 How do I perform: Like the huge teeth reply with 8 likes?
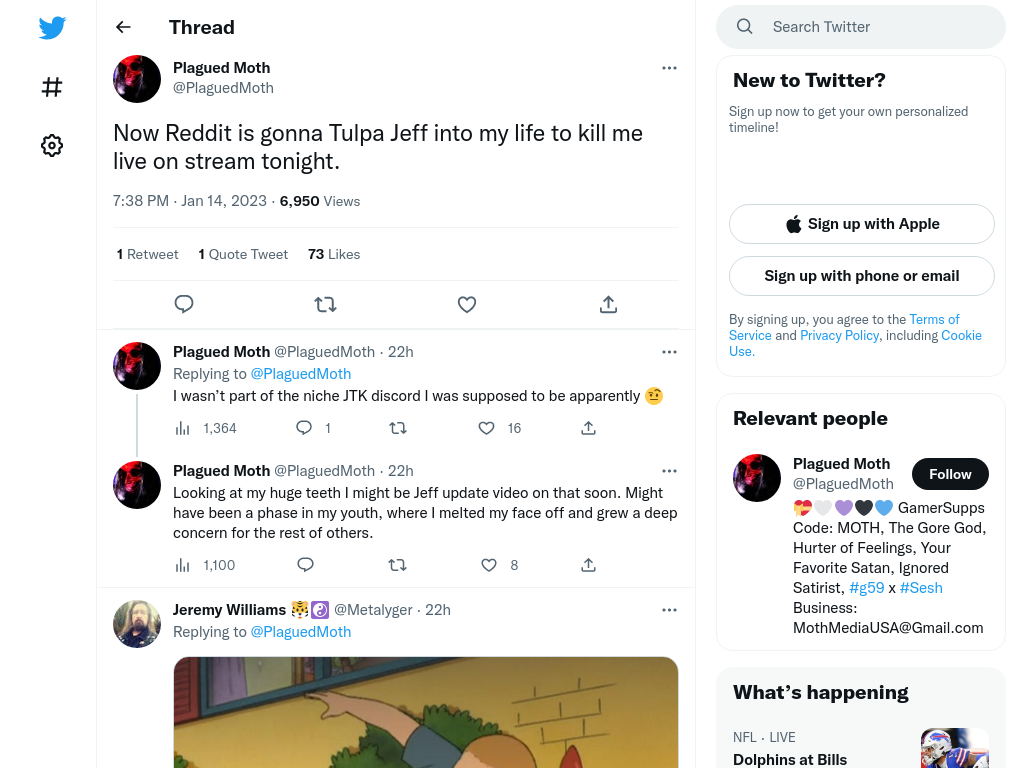[488, 565]
